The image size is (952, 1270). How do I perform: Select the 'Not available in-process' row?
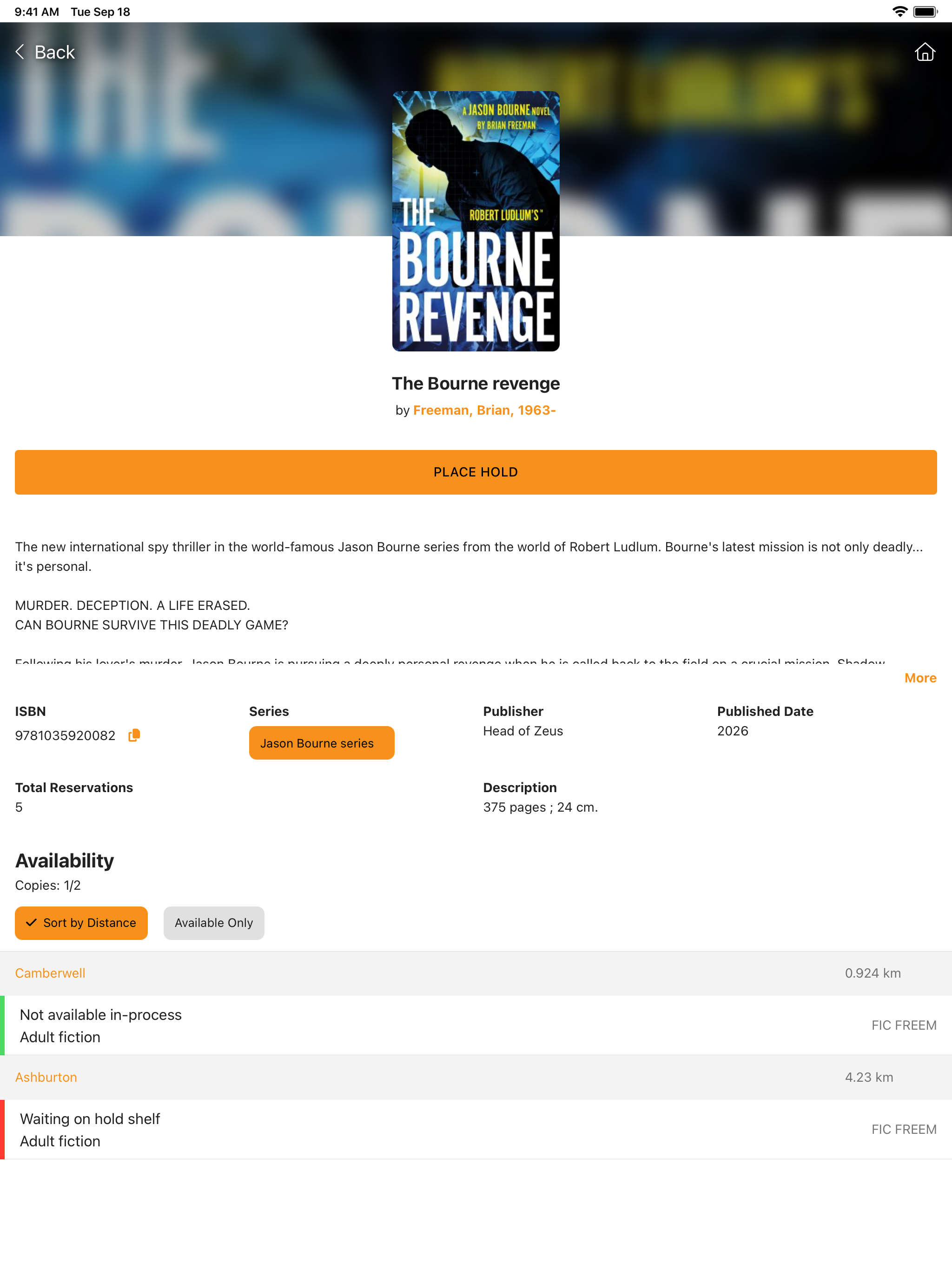(476, 1025)
